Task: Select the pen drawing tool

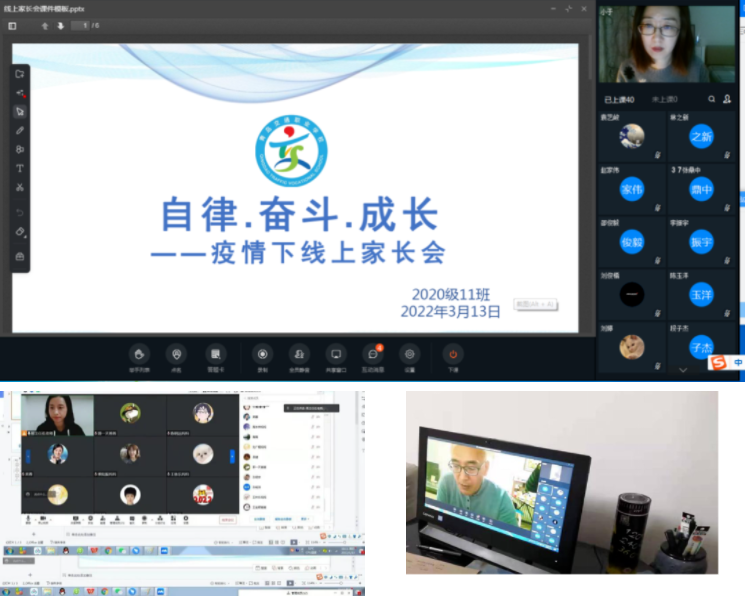Action: click(20, 131)
